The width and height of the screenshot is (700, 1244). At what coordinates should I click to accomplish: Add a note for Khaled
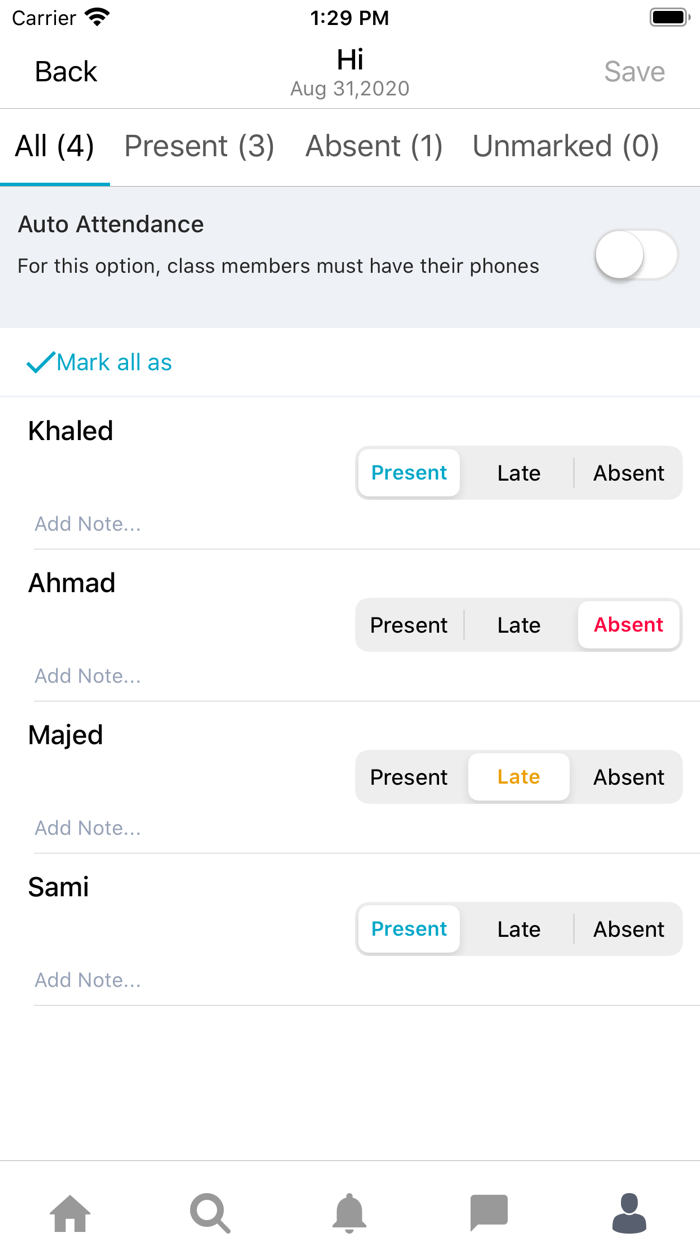pos(88,524)
